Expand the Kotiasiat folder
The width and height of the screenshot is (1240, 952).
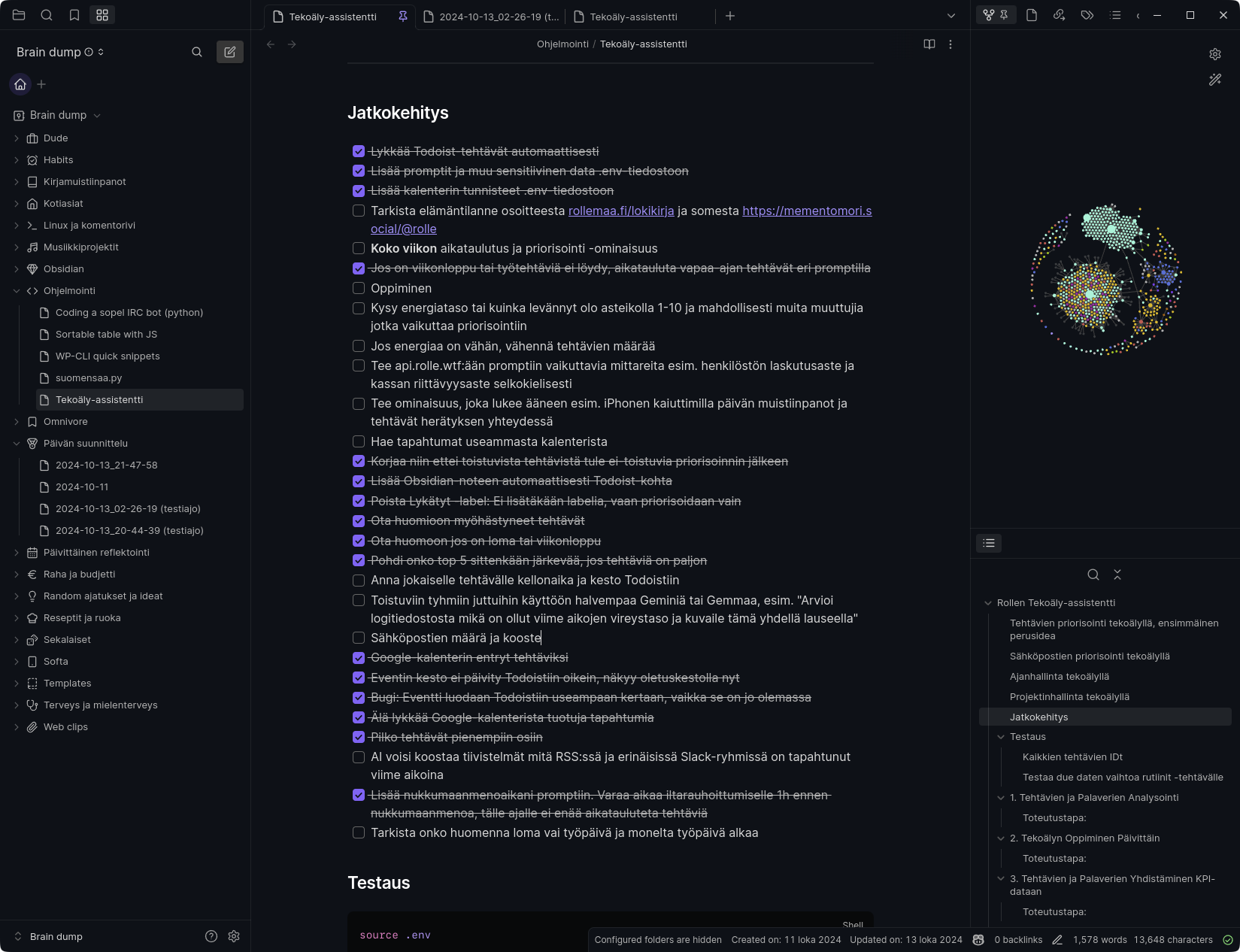[17, 204]
